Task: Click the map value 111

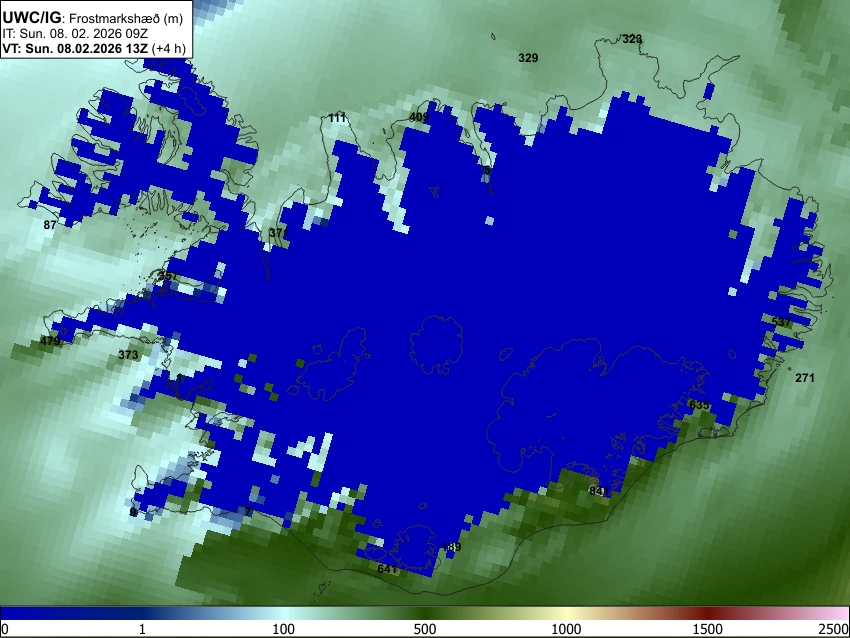Action: (337, 118)
